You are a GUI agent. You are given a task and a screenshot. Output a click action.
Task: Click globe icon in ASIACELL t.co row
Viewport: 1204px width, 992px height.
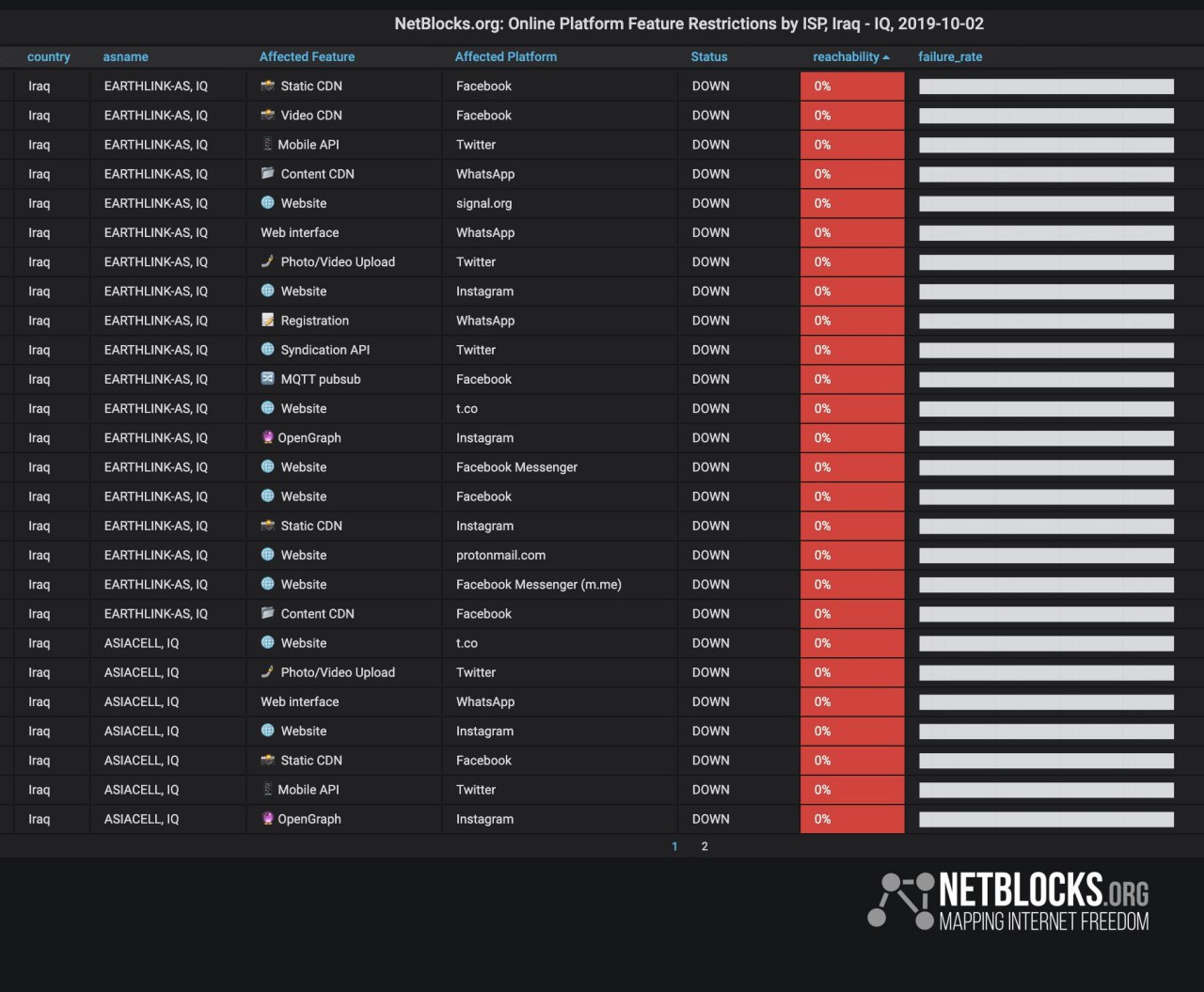[268, 642]
